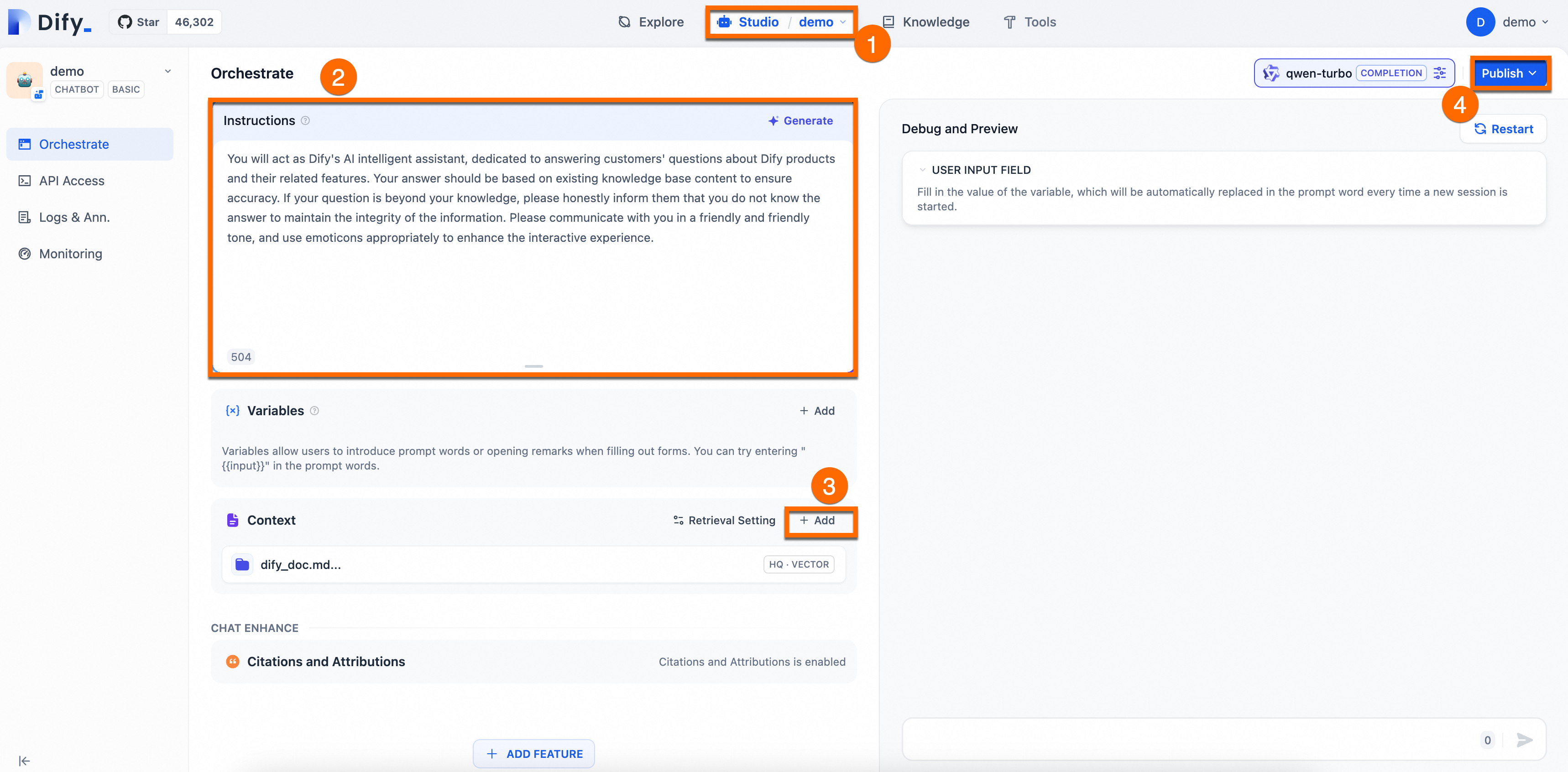
Task: Click the Tools hammer icon
Action: tap(1009, 22)
